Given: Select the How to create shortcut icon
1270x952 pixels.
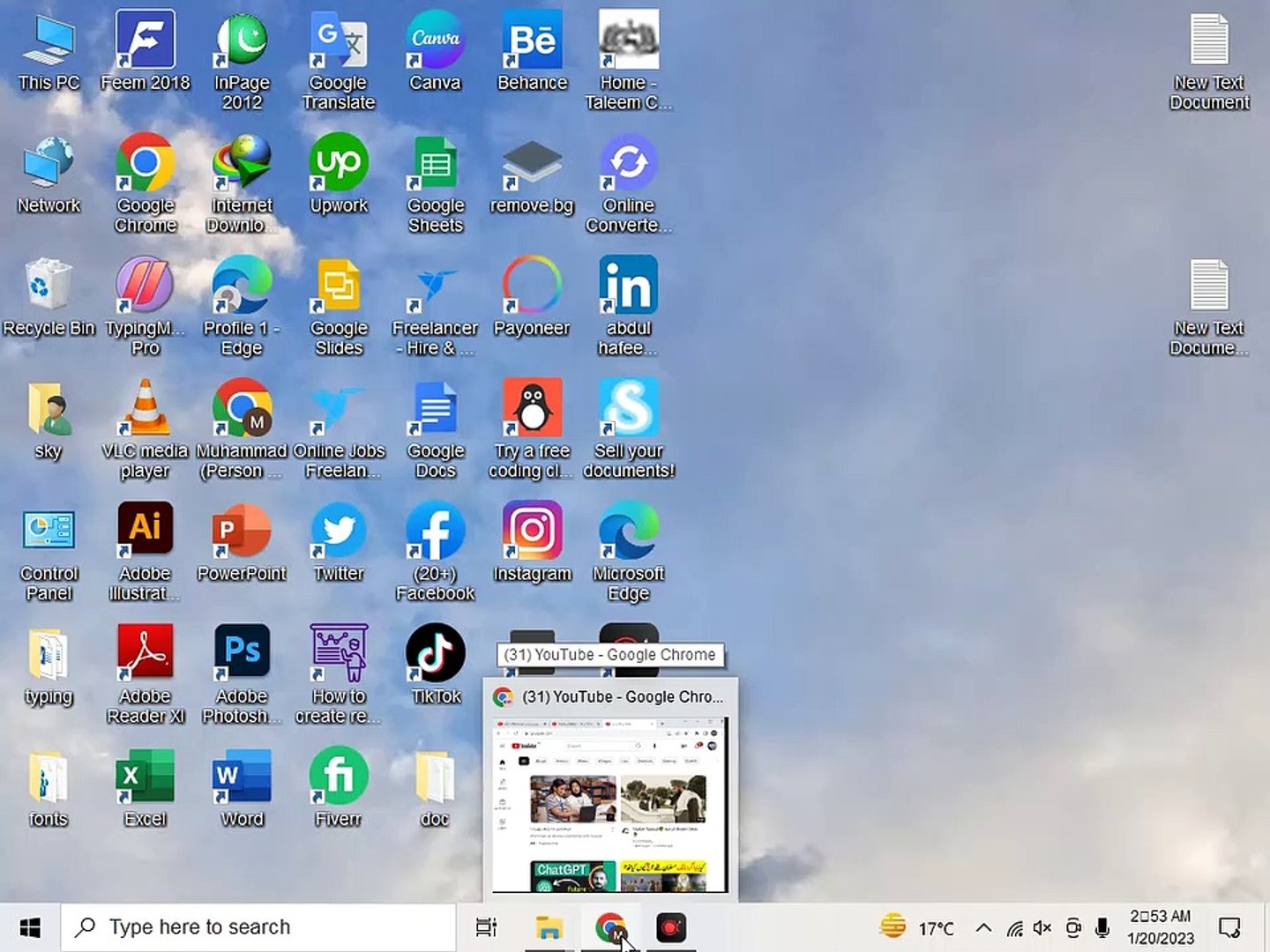Looking at the screenshot, I should pos(339,674).
